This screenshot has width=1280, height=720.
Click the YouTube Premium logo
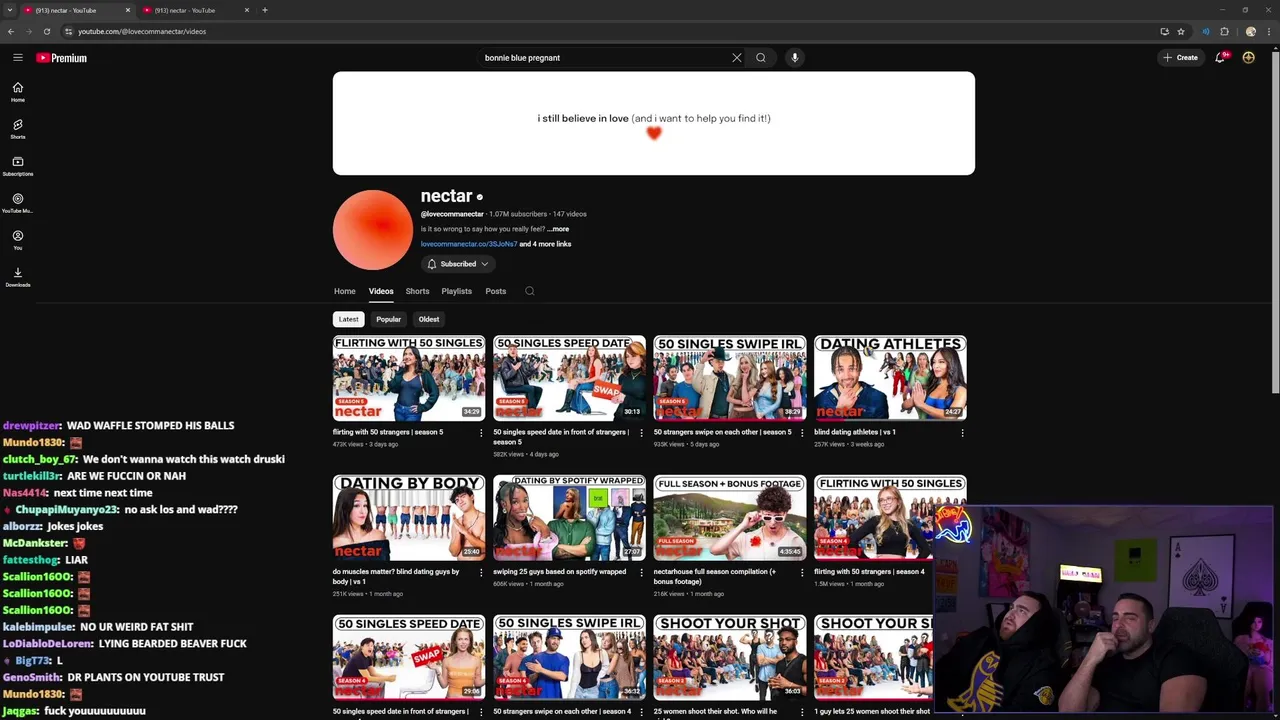coord(62,58)
